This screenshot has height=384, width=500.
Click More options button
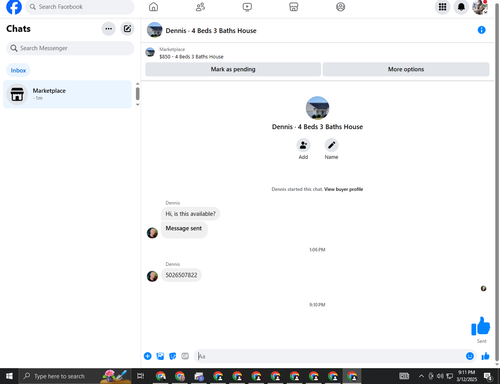coord(406,69)
